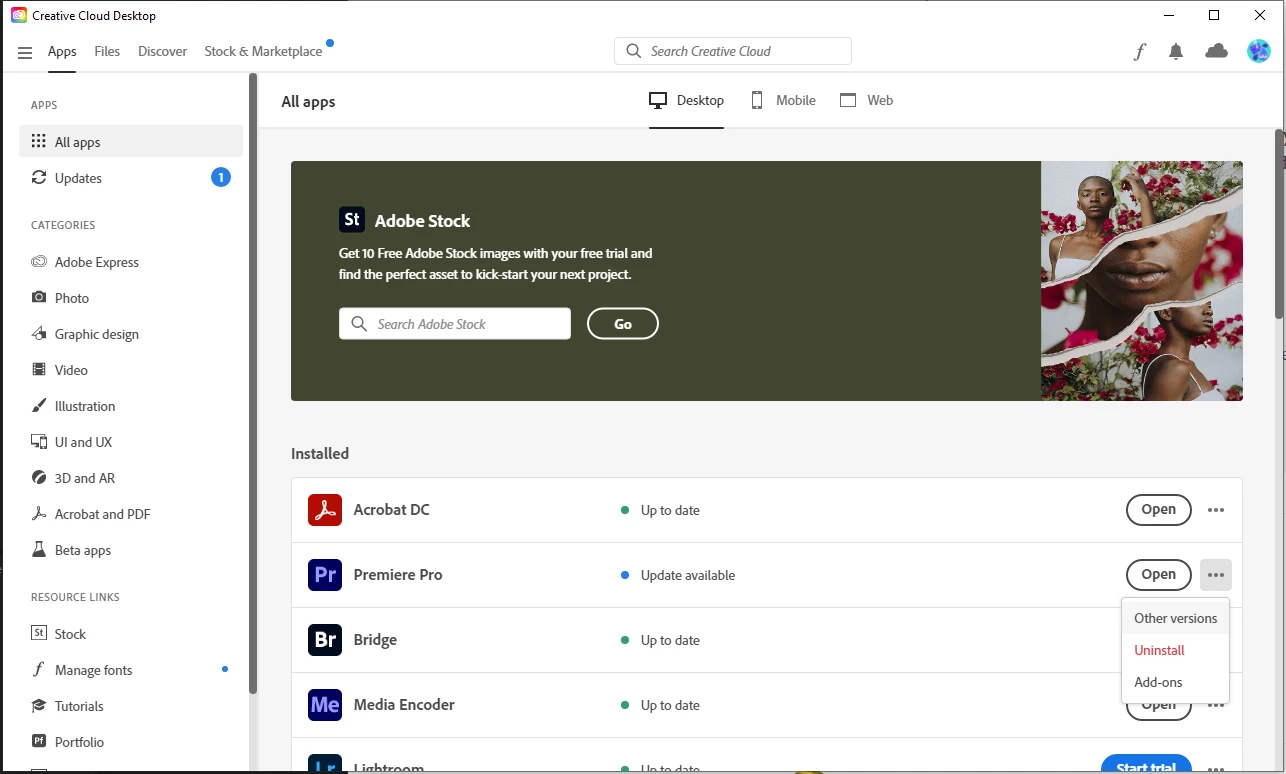The height and width of the screenshot is (774, 1286).
Task: Click the Adobe Stock banner photo
Action: coord(1142,281)
